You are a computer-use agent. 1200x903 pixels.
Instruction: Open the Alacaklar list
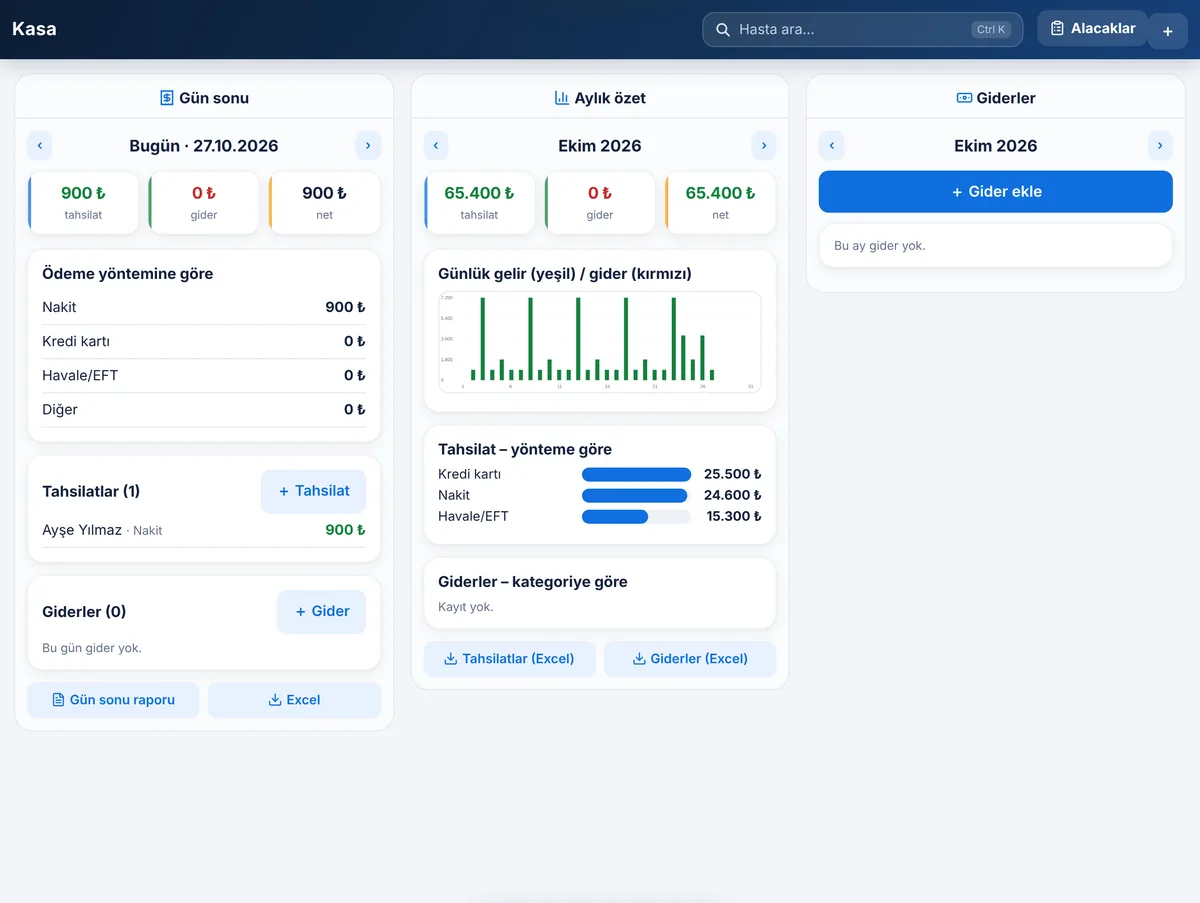pyautogui.click(x=1092, y=29)
